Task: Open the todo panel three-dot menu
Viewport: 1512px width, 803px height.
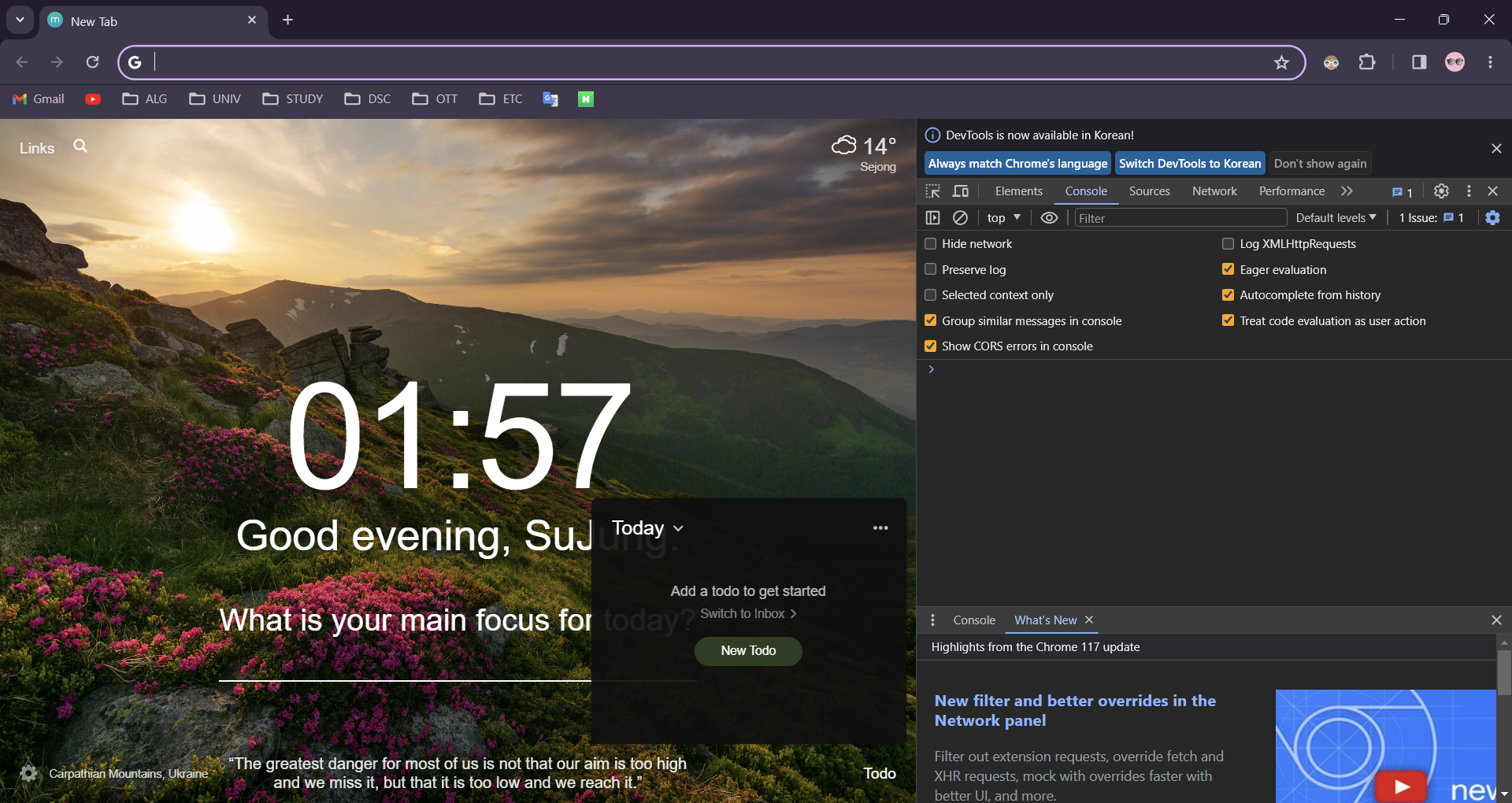Action: click(880, 528)
